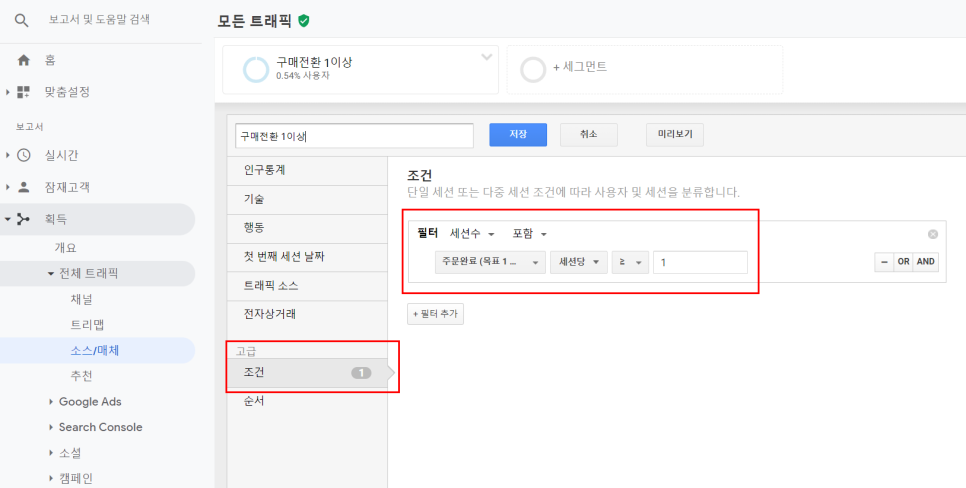Open the 세션당 scope dropdown

579,262
